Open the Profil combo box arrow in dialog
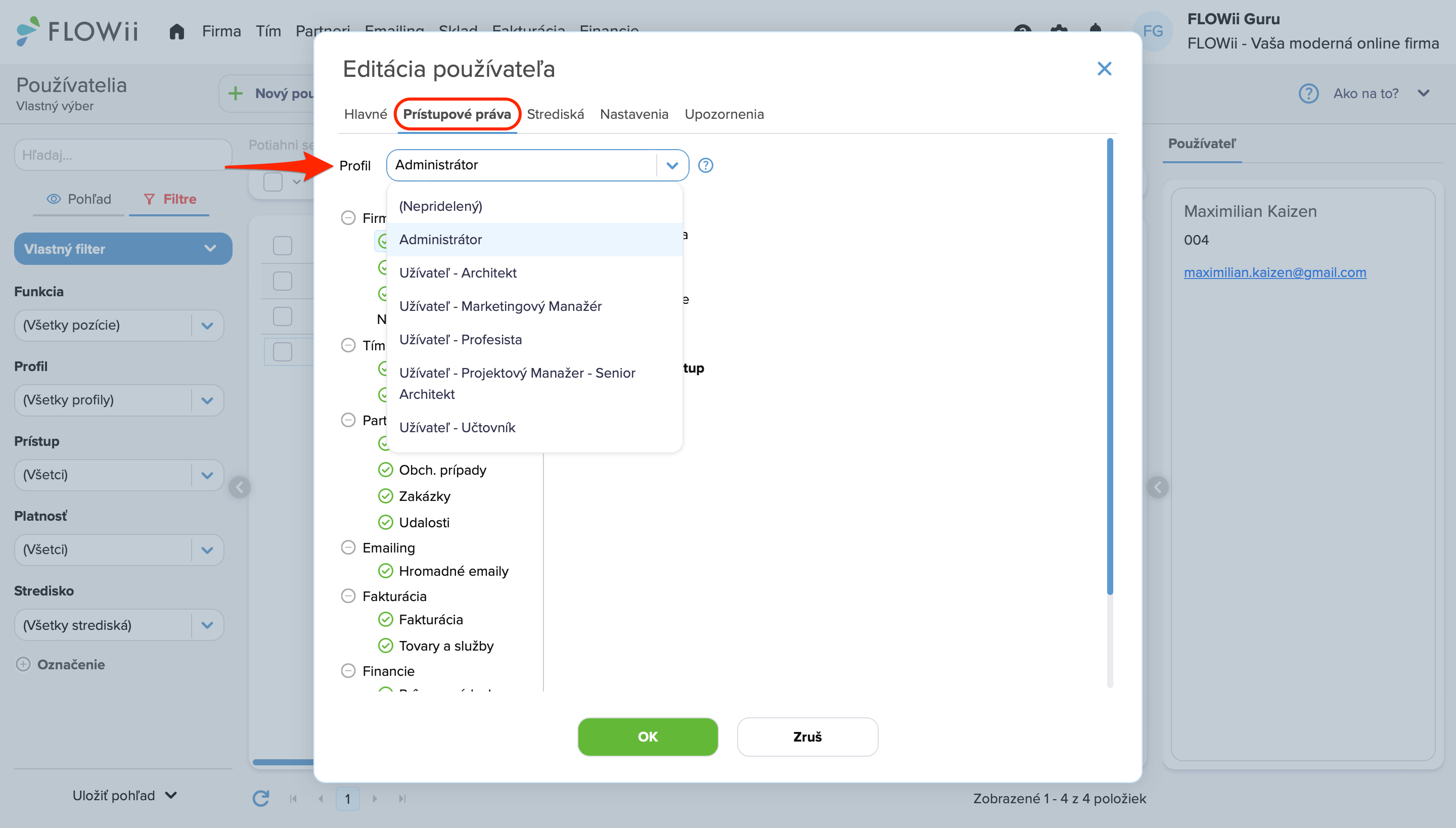Viewport: 1456px width, 828px height. [672, 165]
